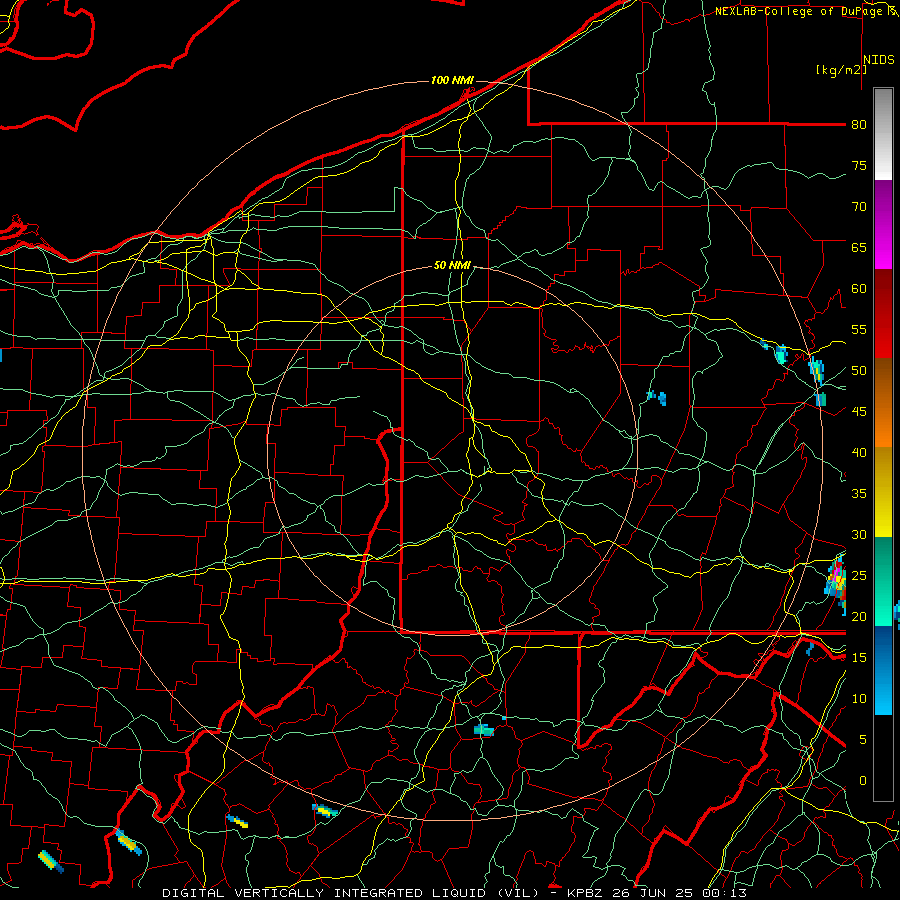This screenshot has height=900, width=900.
Task: Click the [kg/m2] units label
Action: click(x=841, y=70)
